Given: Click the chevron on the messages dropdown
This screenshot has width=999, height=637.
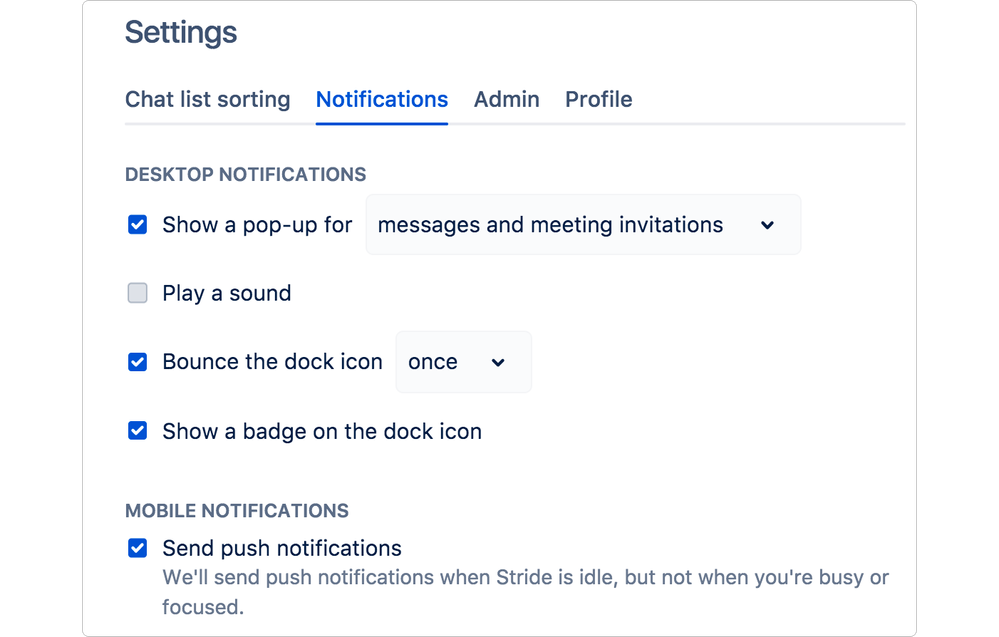Looking at the screenshot, I should (x=768, y=225).
